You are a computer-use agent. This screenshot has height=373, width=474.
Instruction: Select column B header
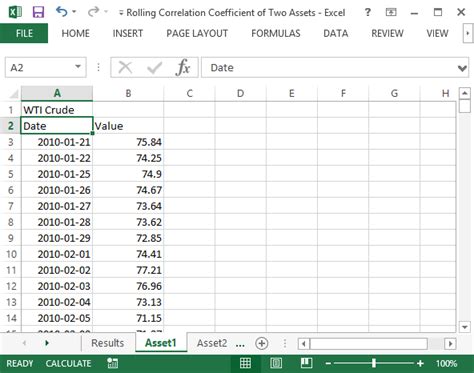coord(128,93)
